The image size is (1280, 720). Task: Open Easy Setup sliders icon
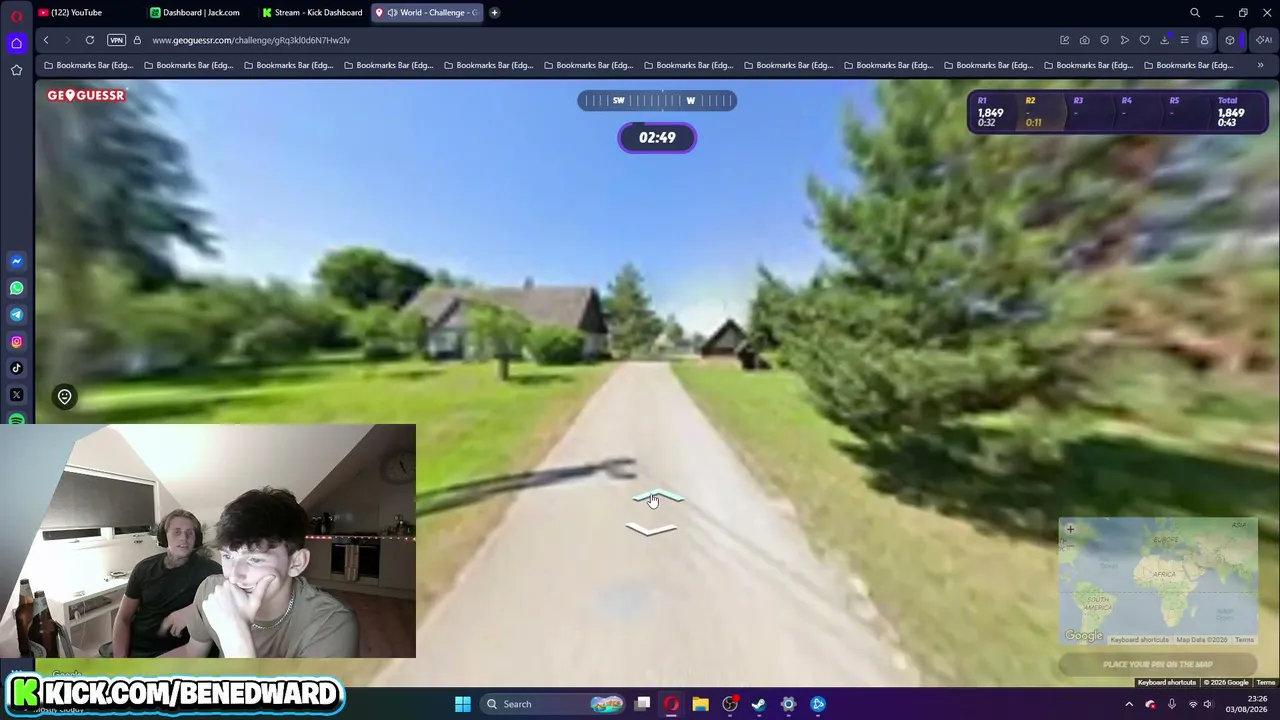pos(1184,40)
